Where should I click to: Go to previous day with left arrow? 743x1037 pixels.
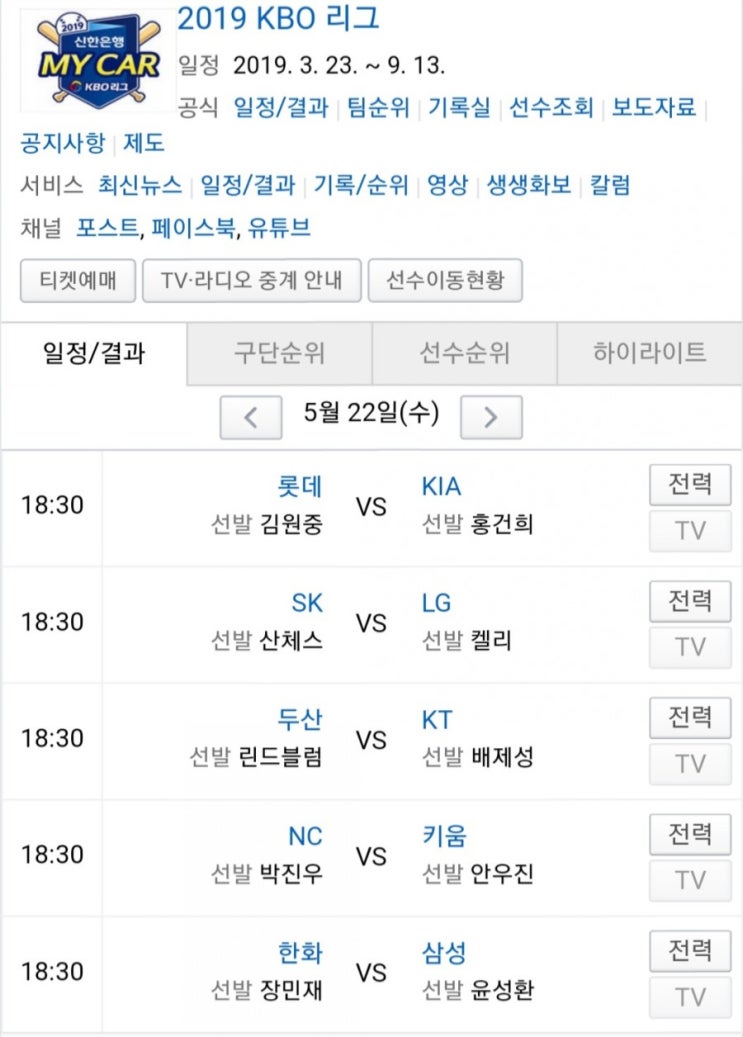click(251, 417)
